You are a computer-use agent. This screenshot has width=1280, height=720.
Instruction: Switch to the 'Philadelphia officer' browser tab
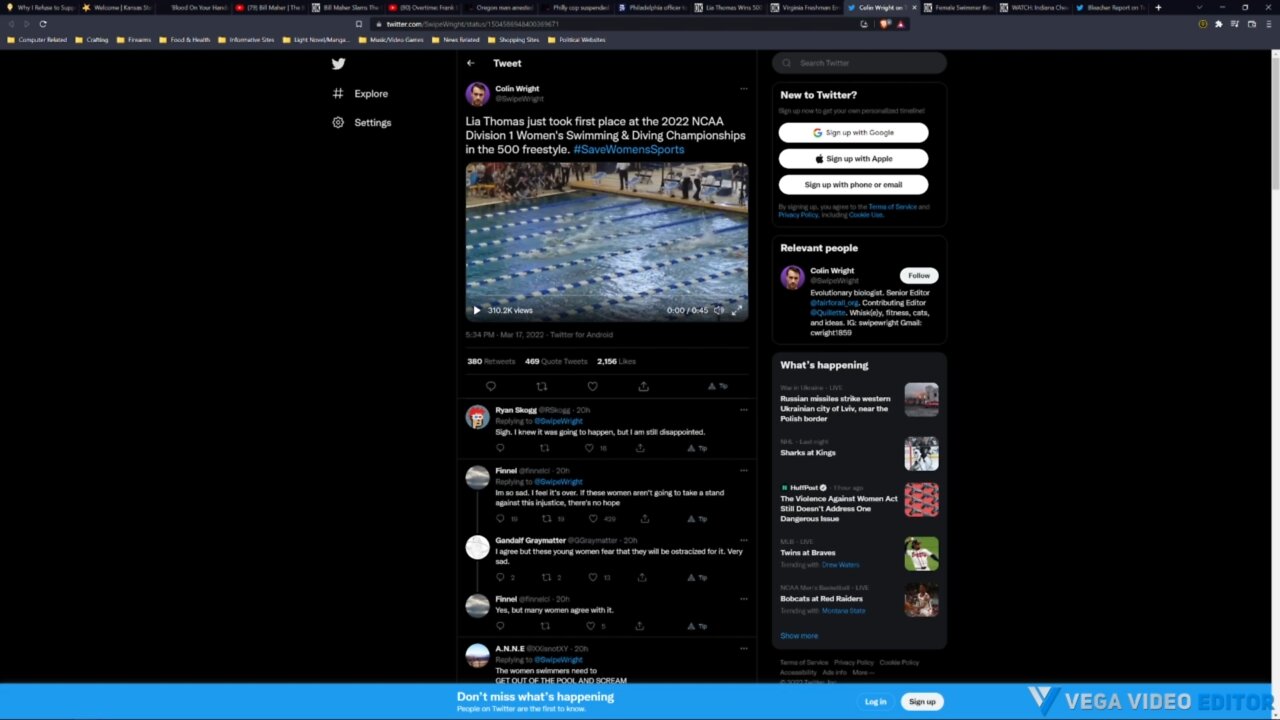pyautogui.click(x=652, y=7)
